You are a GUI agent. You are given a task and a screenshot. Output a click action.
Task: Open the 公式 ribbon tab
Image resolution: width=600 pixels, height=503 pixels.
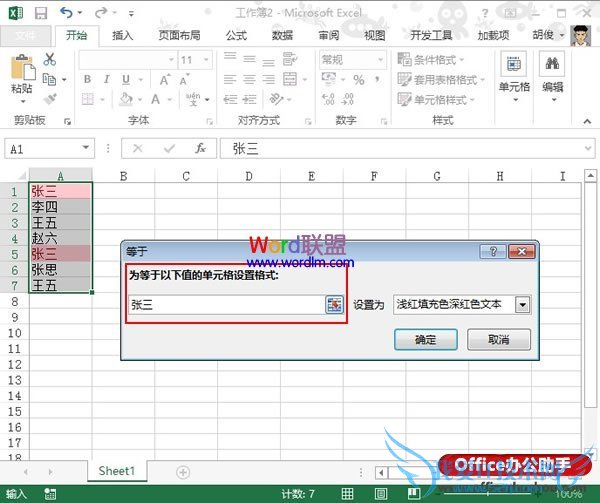(236, 36)
